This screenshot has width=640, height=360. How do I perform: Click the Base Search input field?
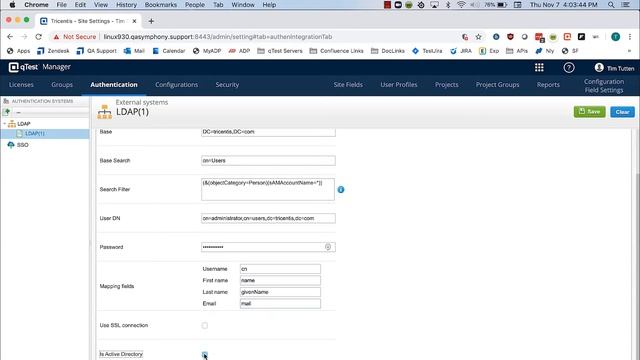[268, 160]
